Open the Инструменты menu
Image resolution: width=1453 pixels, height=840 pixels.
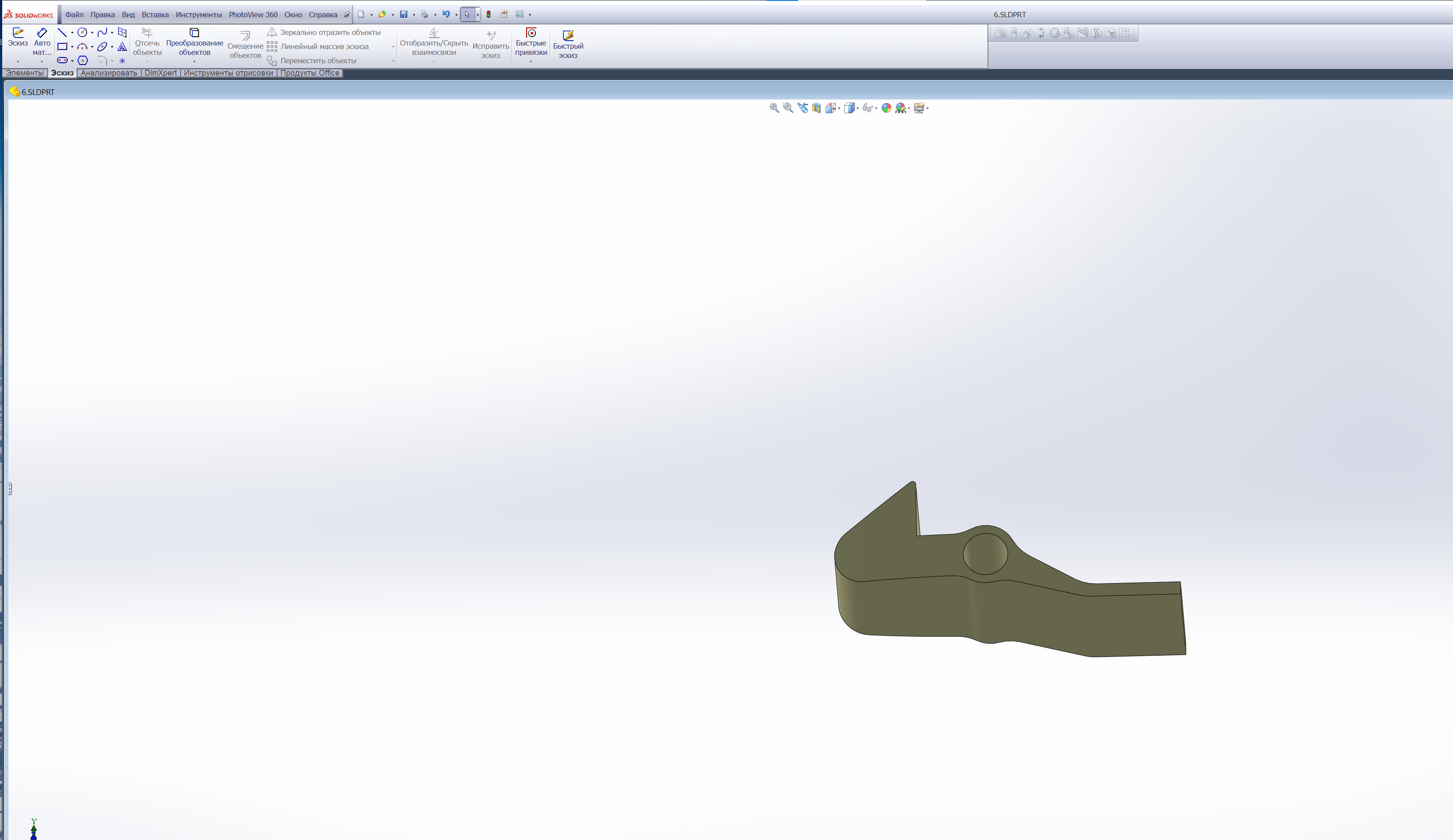click(199, 15)
